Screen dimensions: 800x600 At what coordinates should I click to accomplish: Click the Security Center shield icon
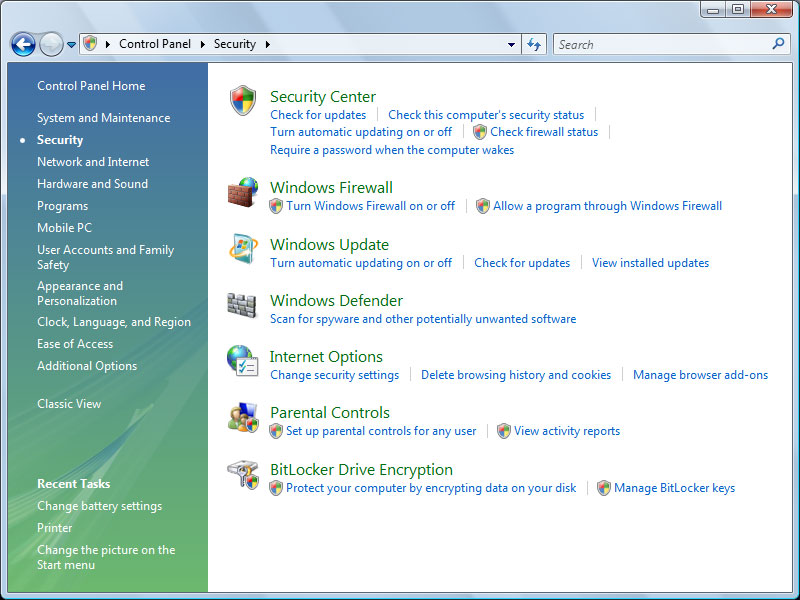point(243,101)
